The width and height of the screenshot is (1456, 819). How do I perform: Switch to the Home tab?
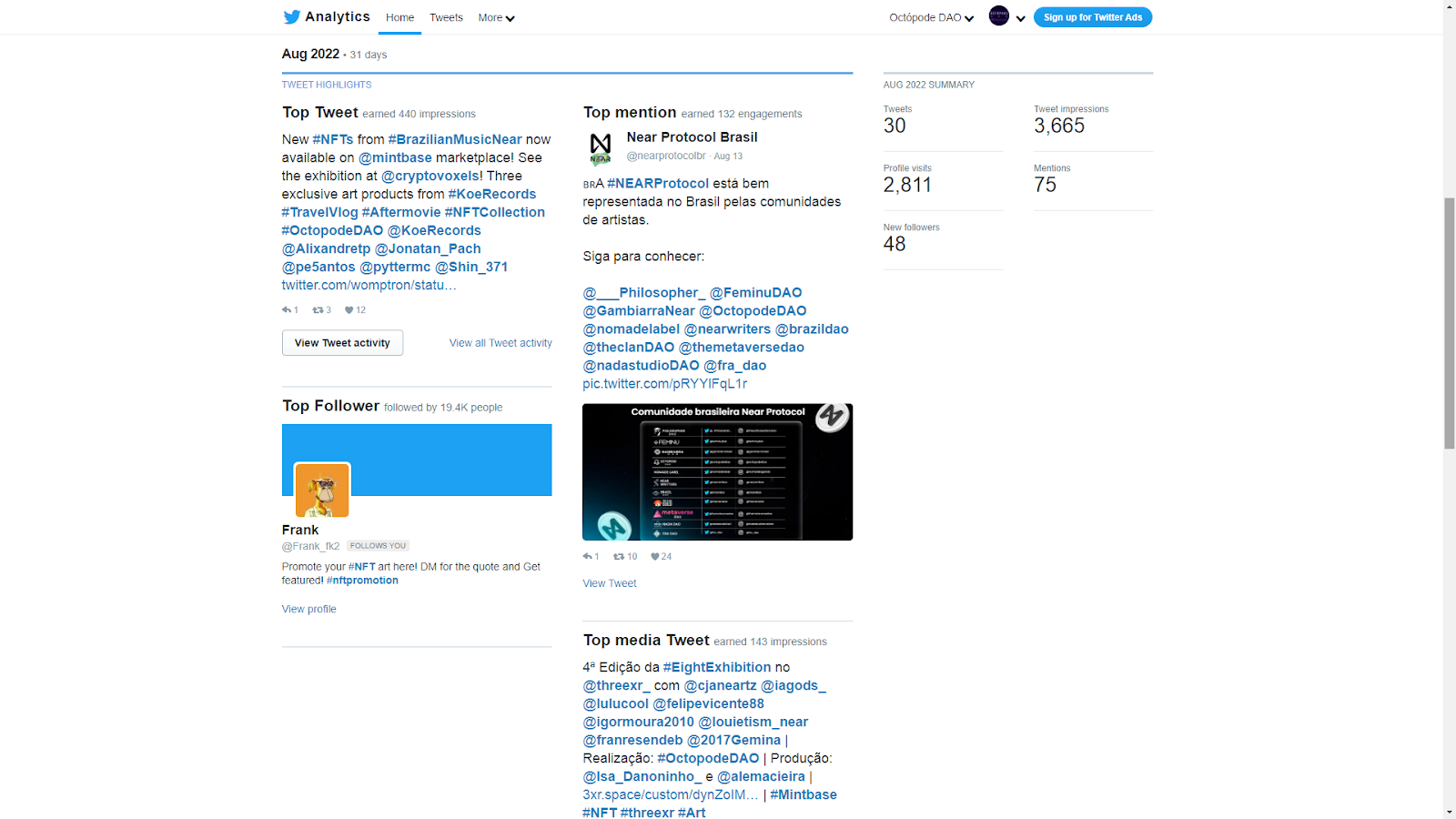coord(399,17)
